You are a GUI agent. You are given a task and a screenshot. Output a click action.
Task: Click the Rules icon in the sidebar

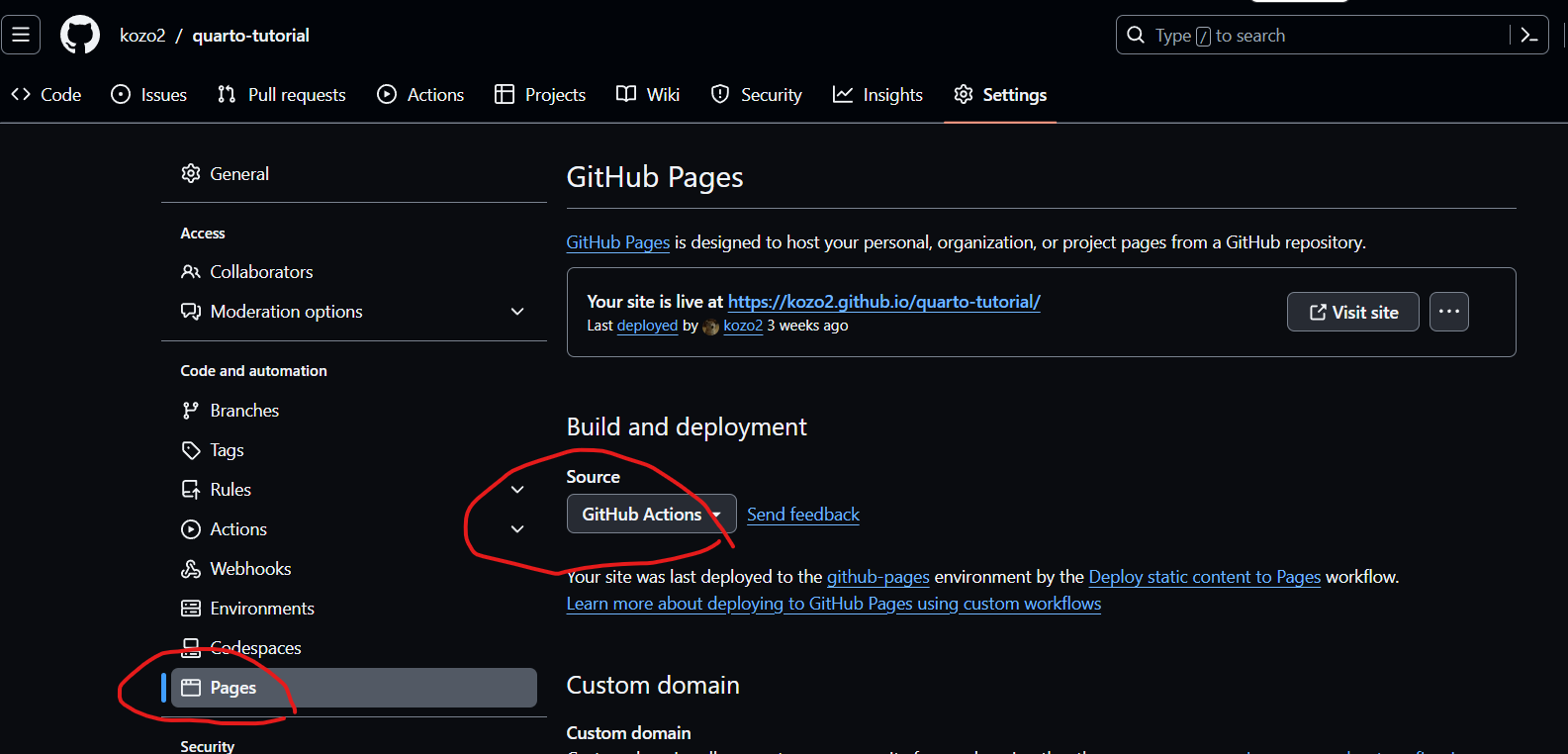coord(191,489)
